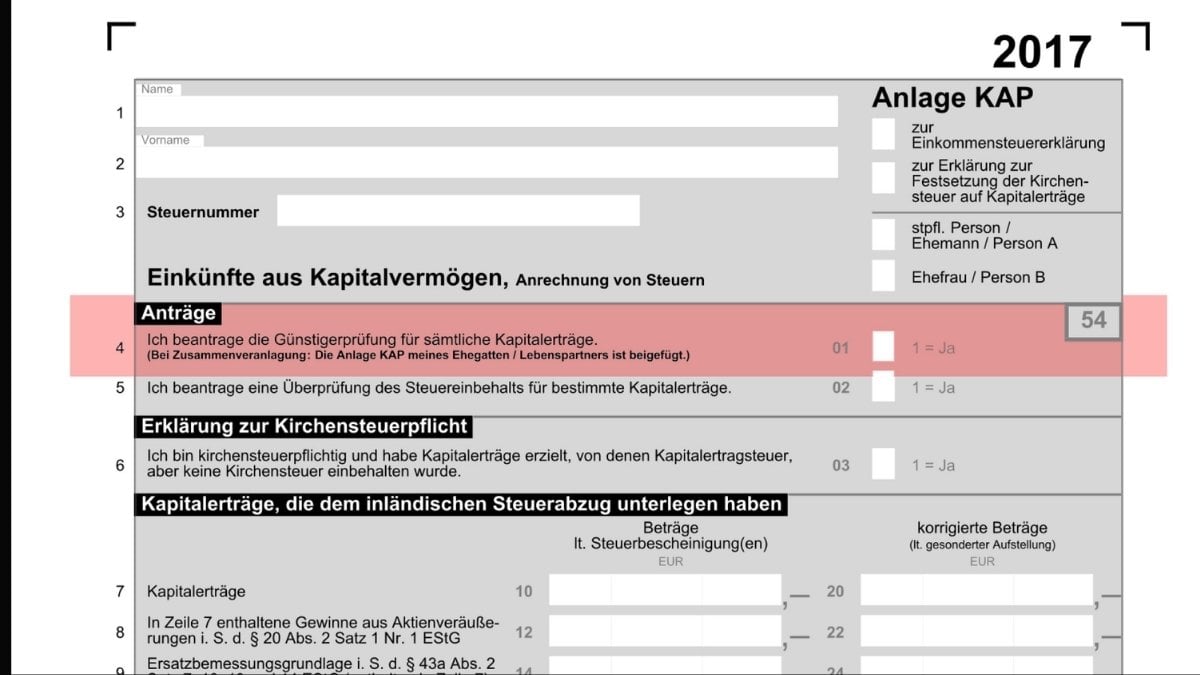
Task: Click the year '2017' heading
Action: point(1042,52)
